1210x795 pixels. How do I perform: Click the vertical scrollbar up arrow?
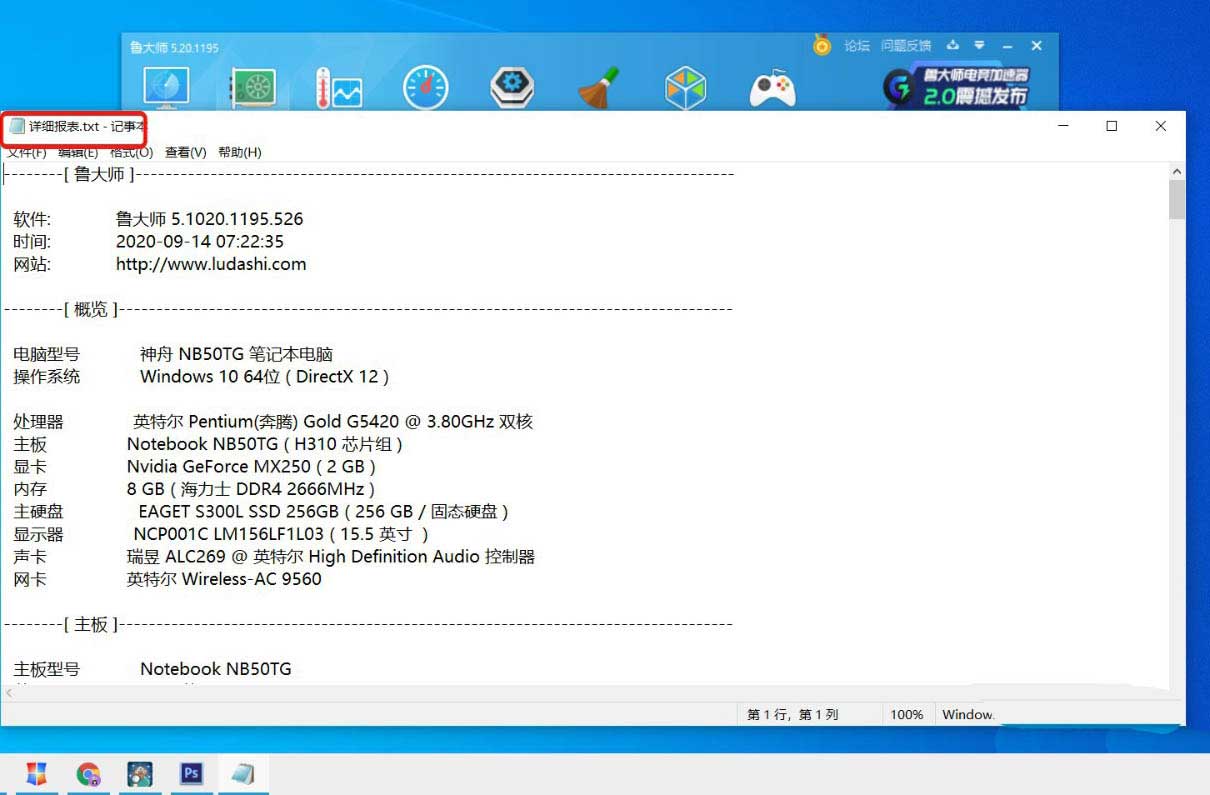(1177, 172)
